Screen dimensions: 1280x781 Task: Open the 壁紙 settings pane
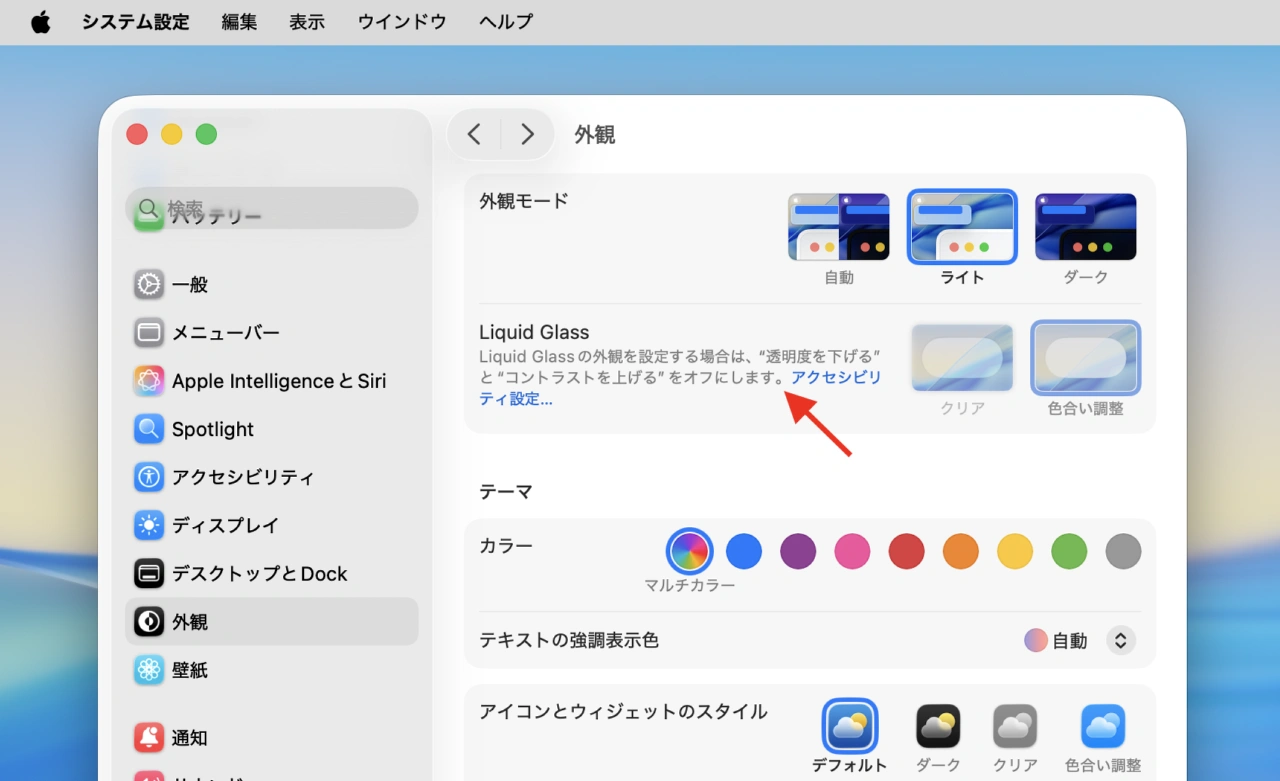tap(190, 670)
